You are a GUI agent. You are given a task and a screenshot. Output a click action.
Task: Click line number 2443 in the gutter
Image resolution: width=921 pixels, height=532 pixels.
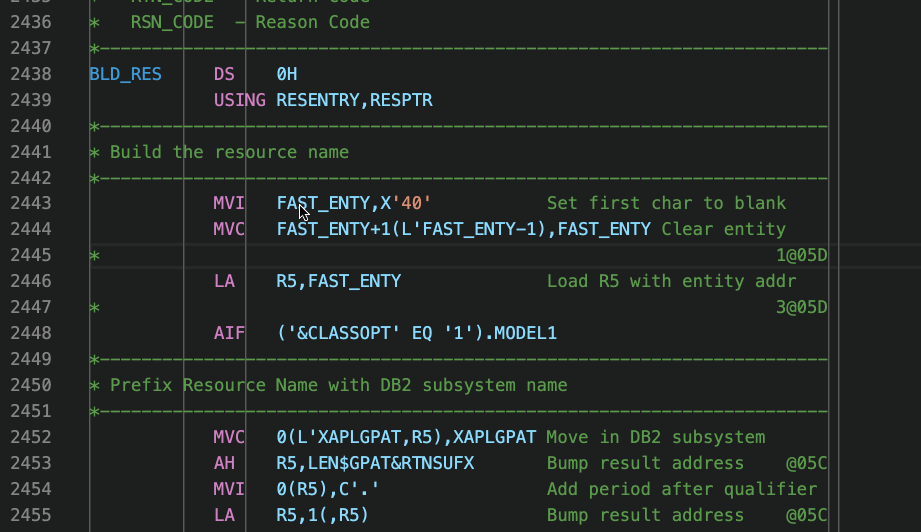tap(31, 203)
